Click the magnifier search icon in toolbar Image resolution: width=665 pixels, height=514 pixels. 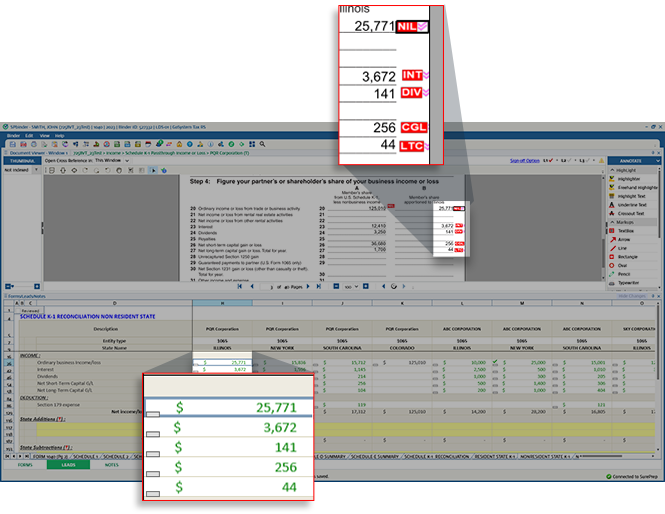tap(263, 145)
